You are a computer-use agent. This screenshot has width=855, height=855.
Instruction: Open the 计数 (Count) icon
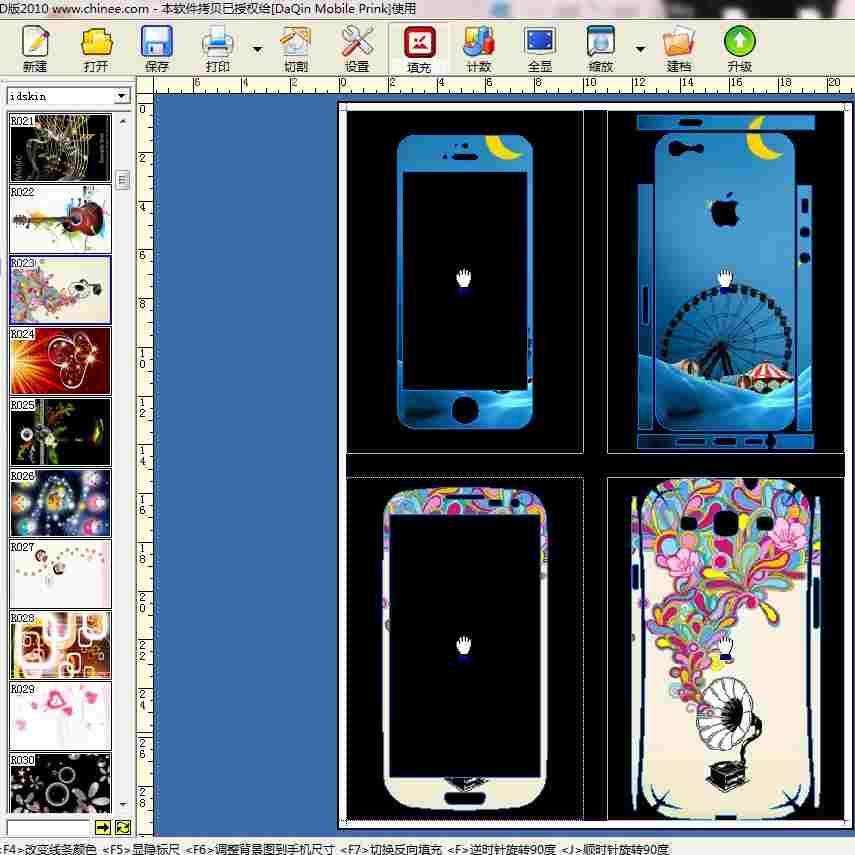tap(479, 48)
